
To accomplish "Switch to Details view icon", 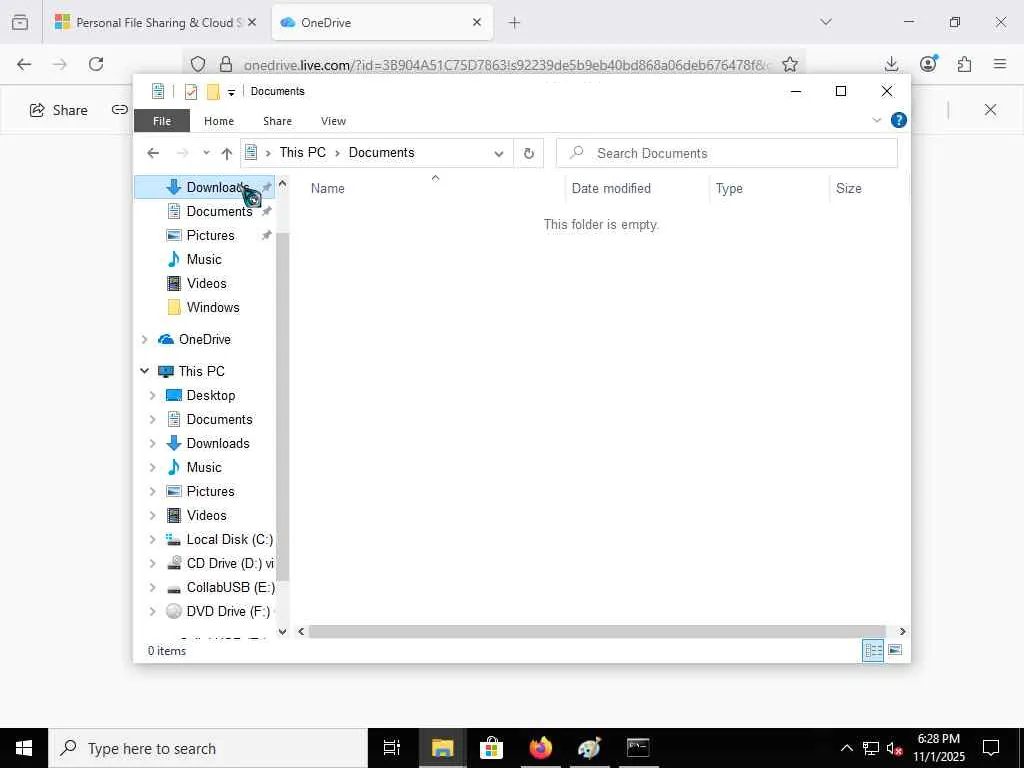I will [x=873, y=650].
